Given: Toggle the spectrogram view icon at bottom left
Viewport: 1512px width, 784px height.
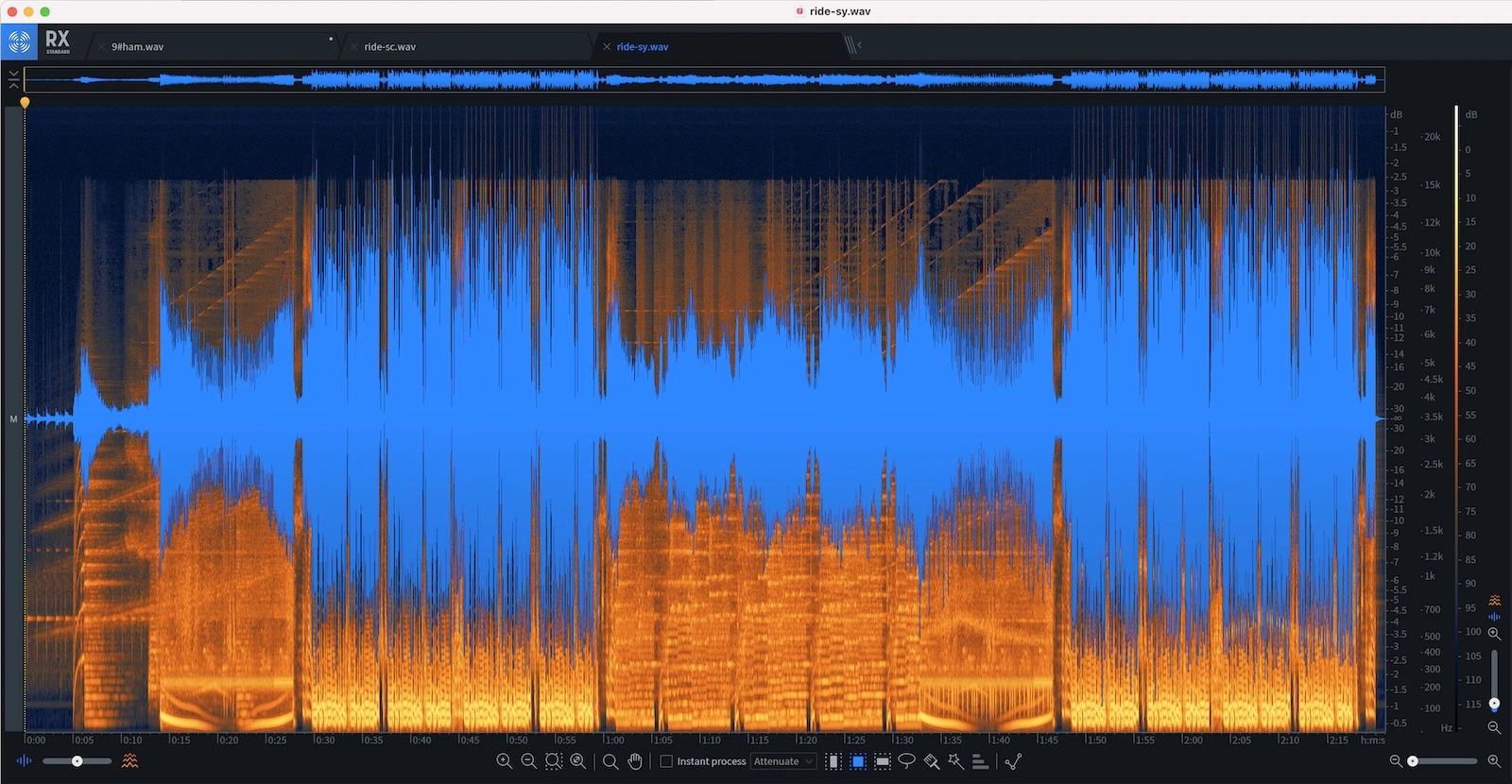Looking at the screenshot, I should point(130,761).
